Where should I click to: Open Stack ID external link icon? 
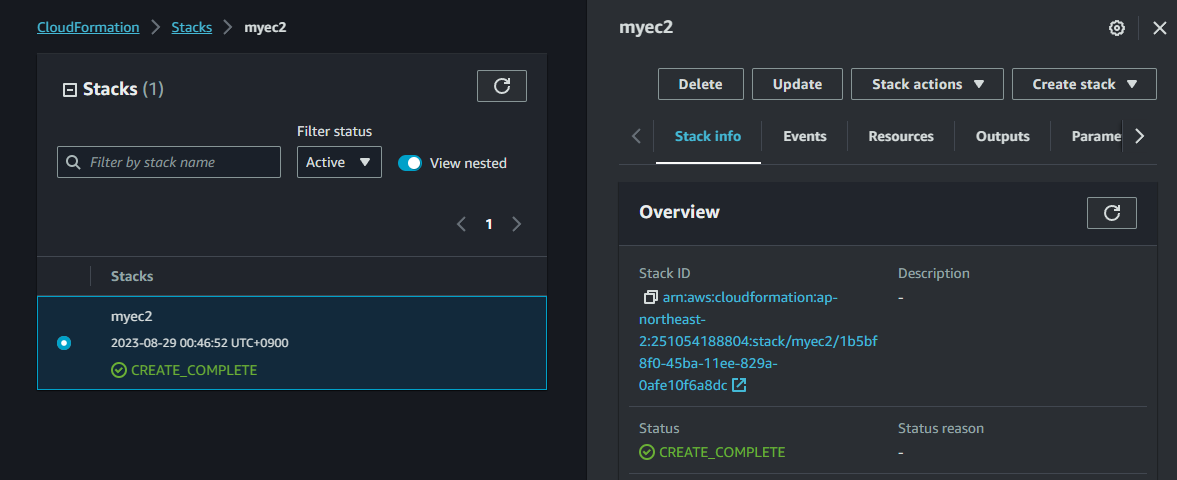(x=739, y=385)
